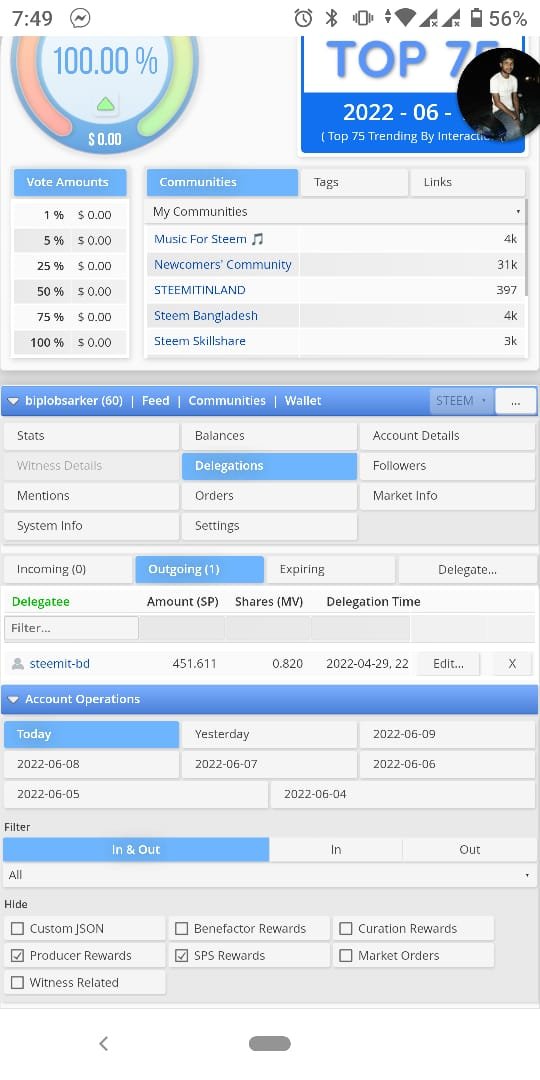This screenshot has width=540, height=1080.
Task: Tap the Android back arrow
Action: (x=103, y=1043)
